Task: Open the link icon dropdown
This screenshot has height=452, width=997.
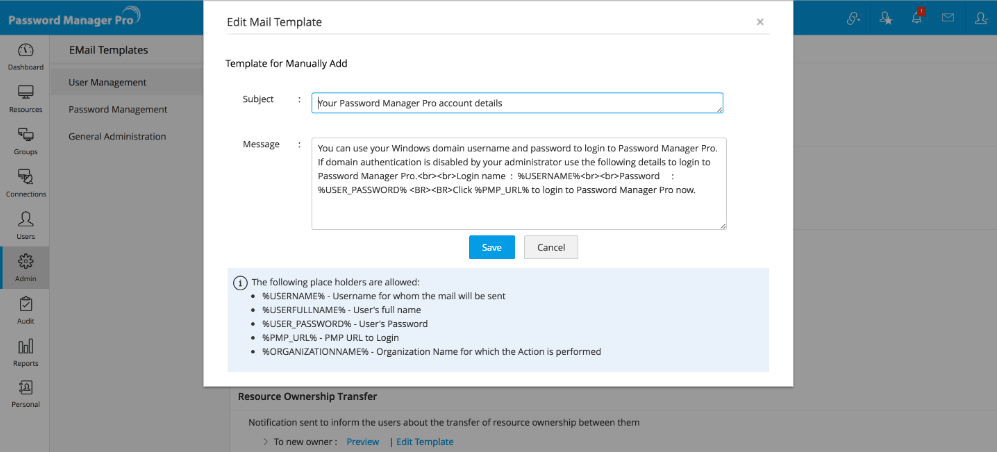Action: point(853,18)
